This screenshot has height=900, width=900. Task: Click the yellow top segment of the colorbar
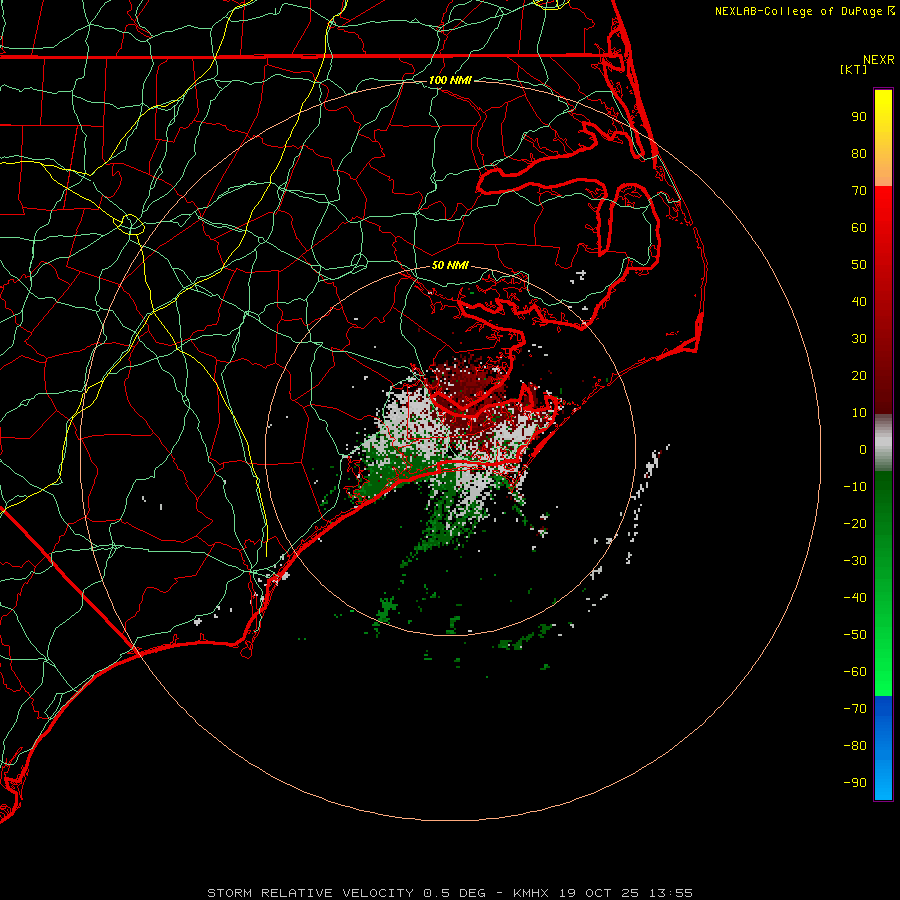click(883, 138)
